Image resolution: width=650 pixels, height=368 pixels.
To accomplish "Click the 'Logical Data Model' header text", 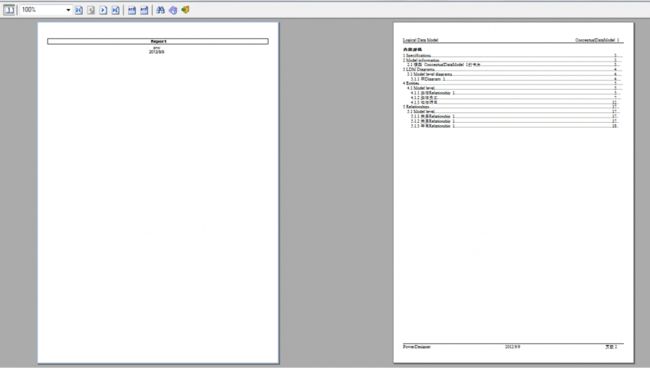I will click(x=420, y=40).
